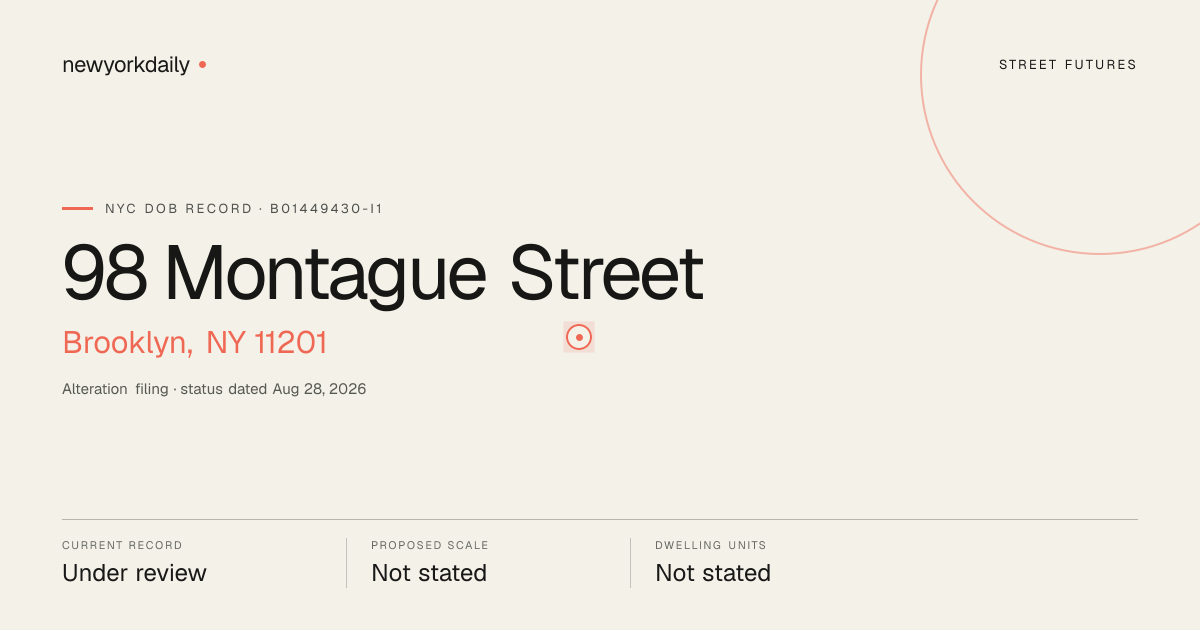Select Not stated under Proposed Scale
The width and height of the screenshot is (1200, 630).
pos(429,573)
